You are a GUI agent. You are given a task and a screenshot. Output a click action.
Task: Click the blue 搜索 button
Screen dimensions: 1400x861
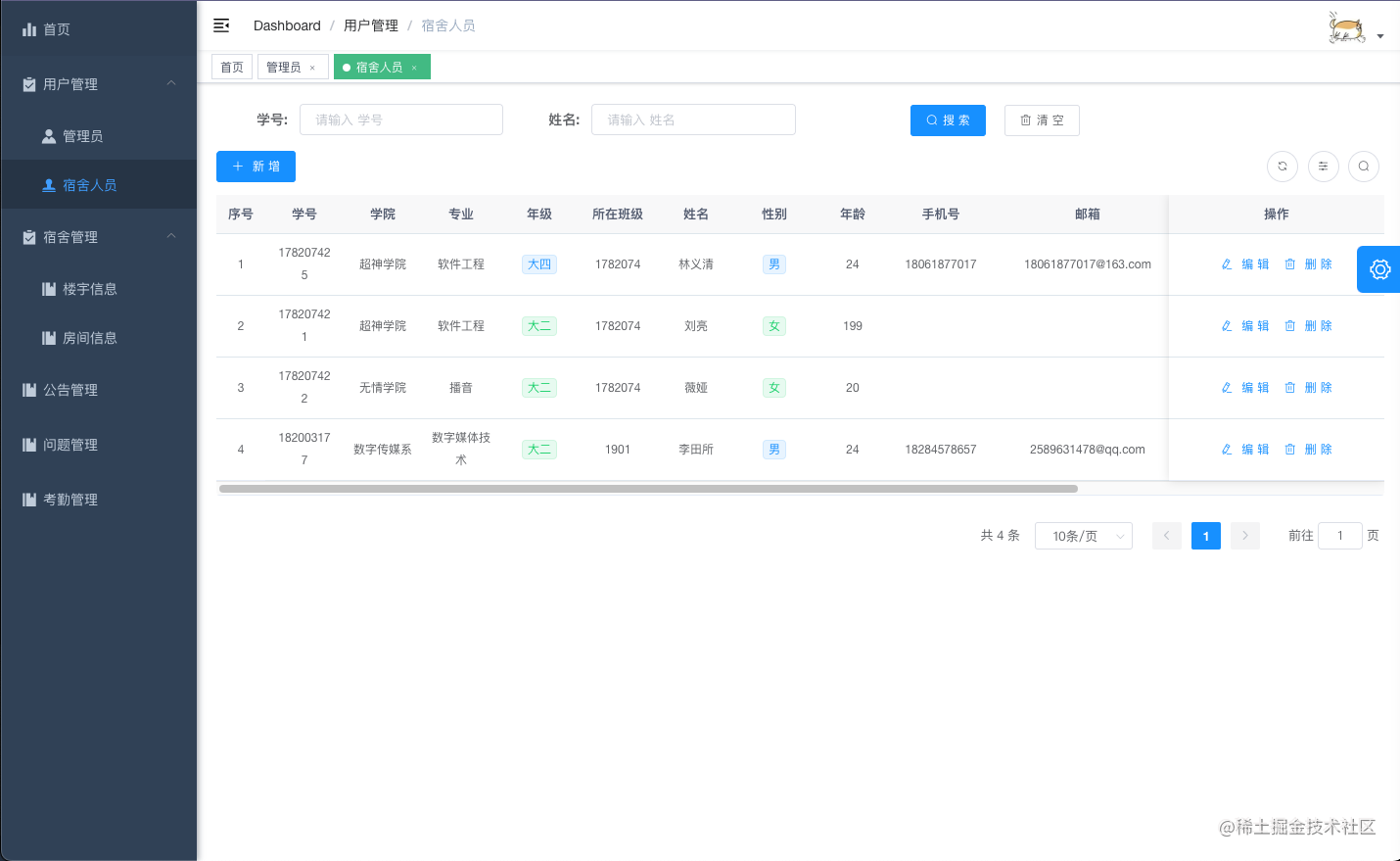tap(948, 120)
